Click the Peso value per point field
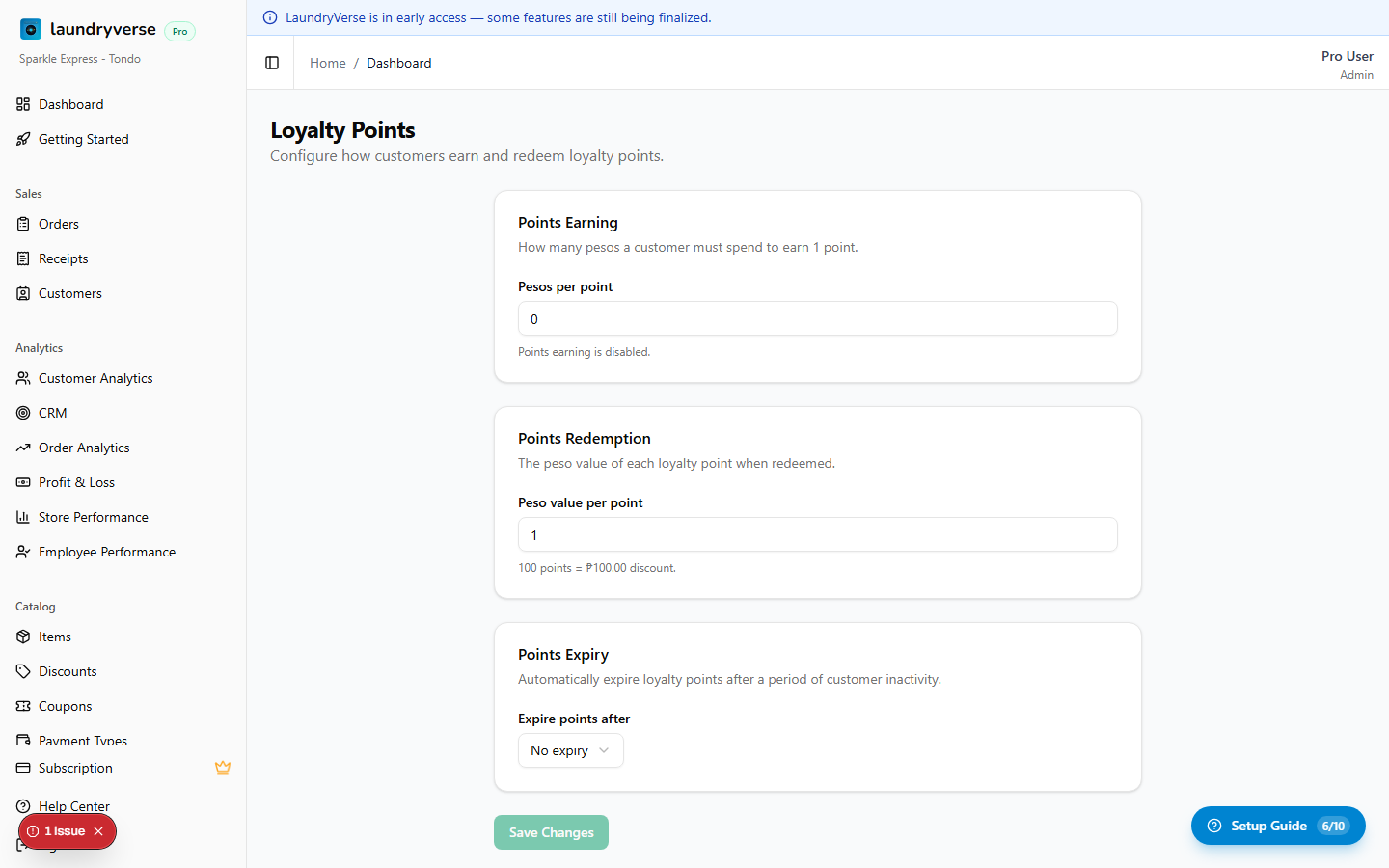Viewport: 1389px width, 868px height. (818, 534)
